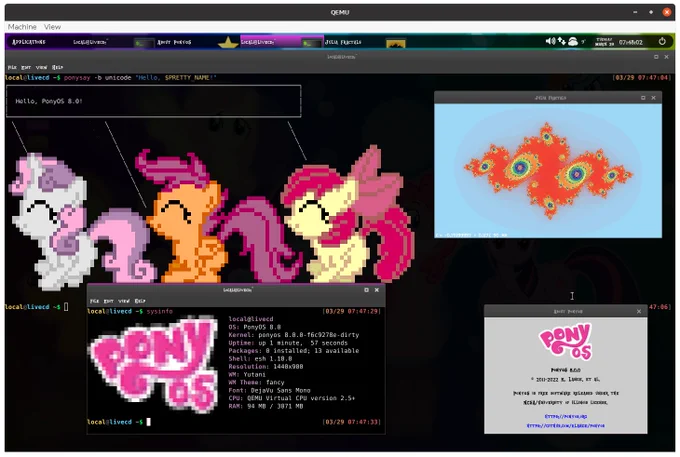Click the copyright line in About PonyOS
Screen dimensions: 680x457
click(566, 379)
